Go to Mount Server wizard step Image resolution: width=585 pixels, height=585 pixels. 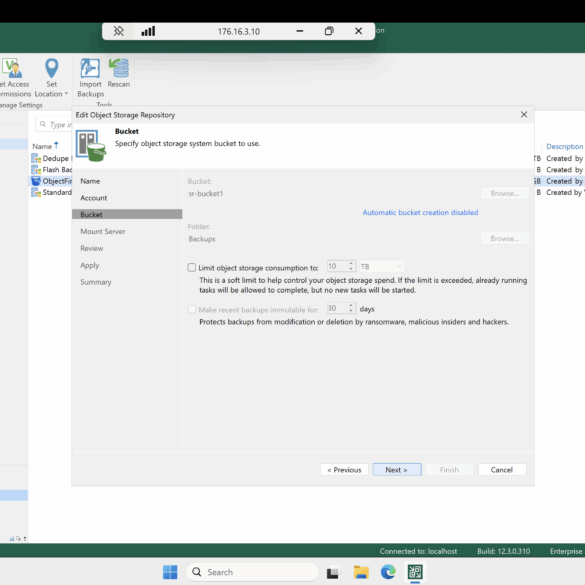103,231
